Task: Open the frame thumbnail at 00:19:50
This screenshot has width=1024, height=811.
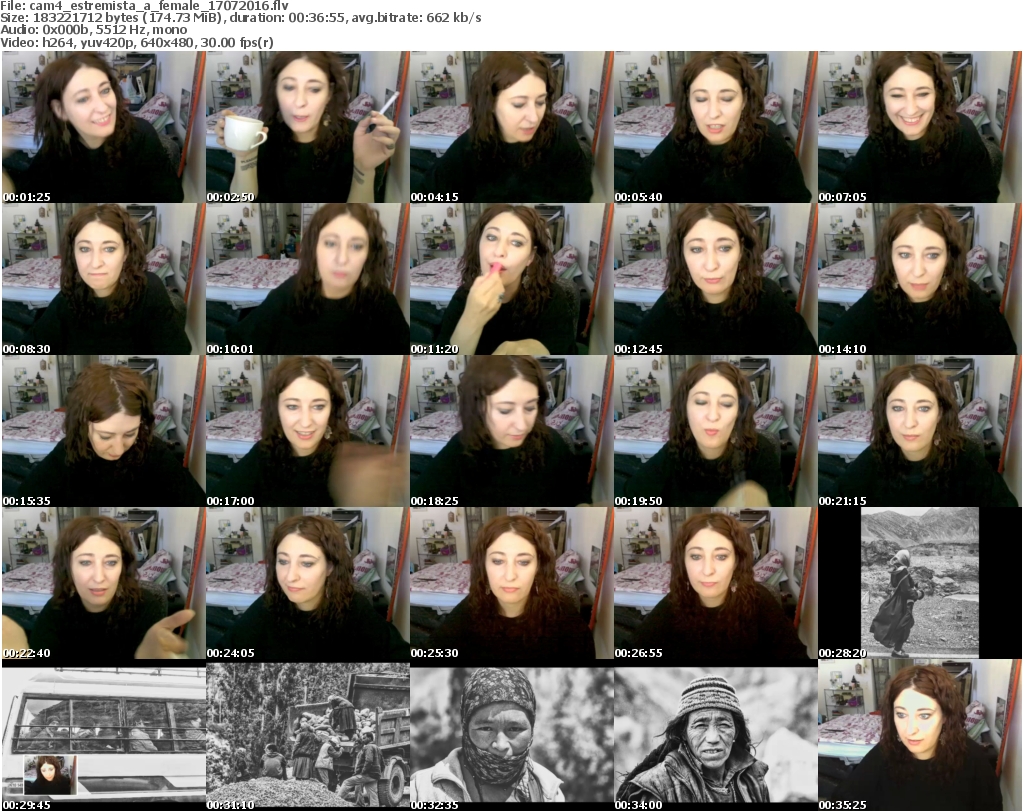Action: click(715, 432)
